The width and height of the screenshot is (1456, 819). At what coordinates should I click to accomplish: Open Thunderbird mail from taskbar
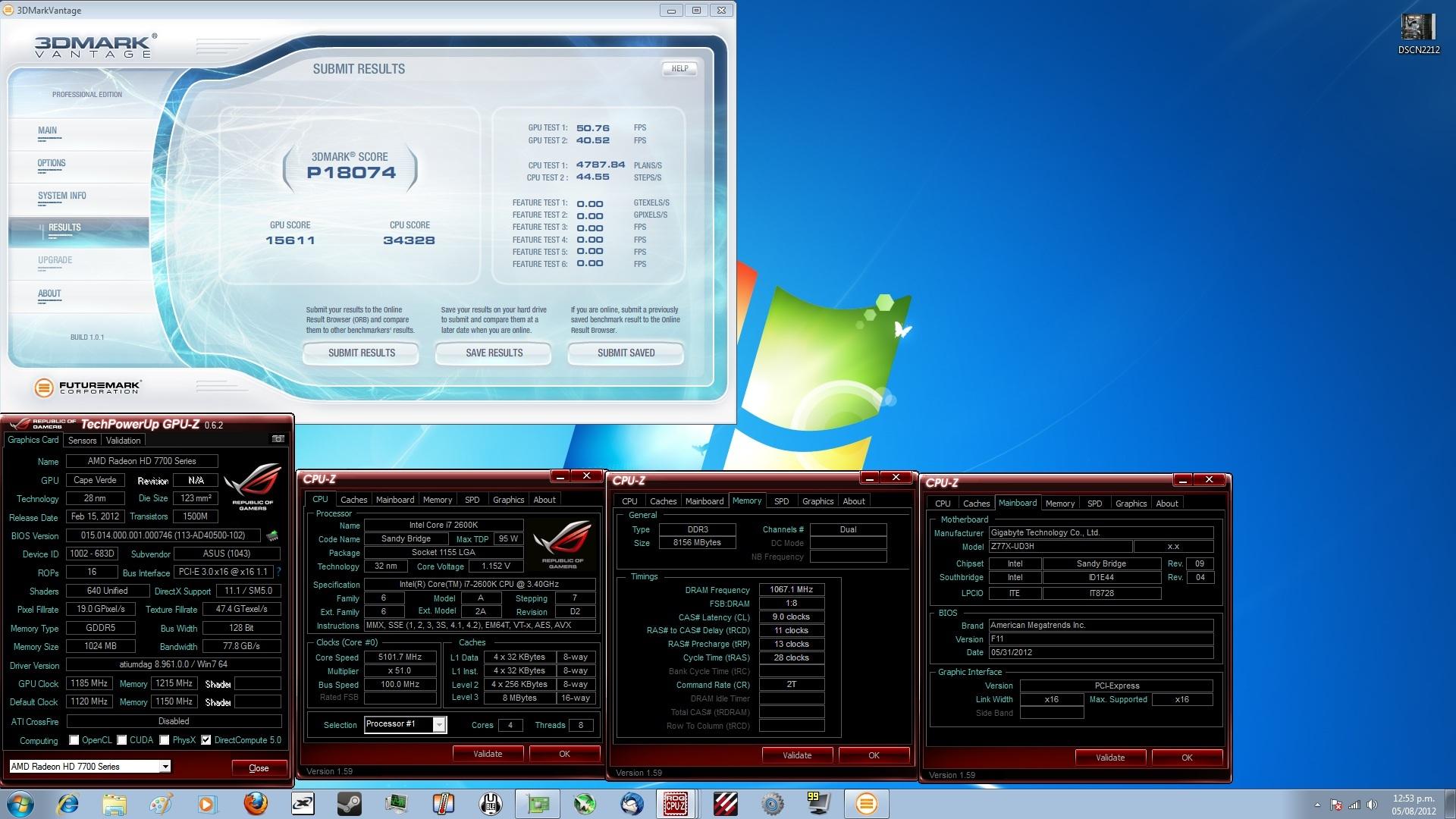[x=632, y=803]
